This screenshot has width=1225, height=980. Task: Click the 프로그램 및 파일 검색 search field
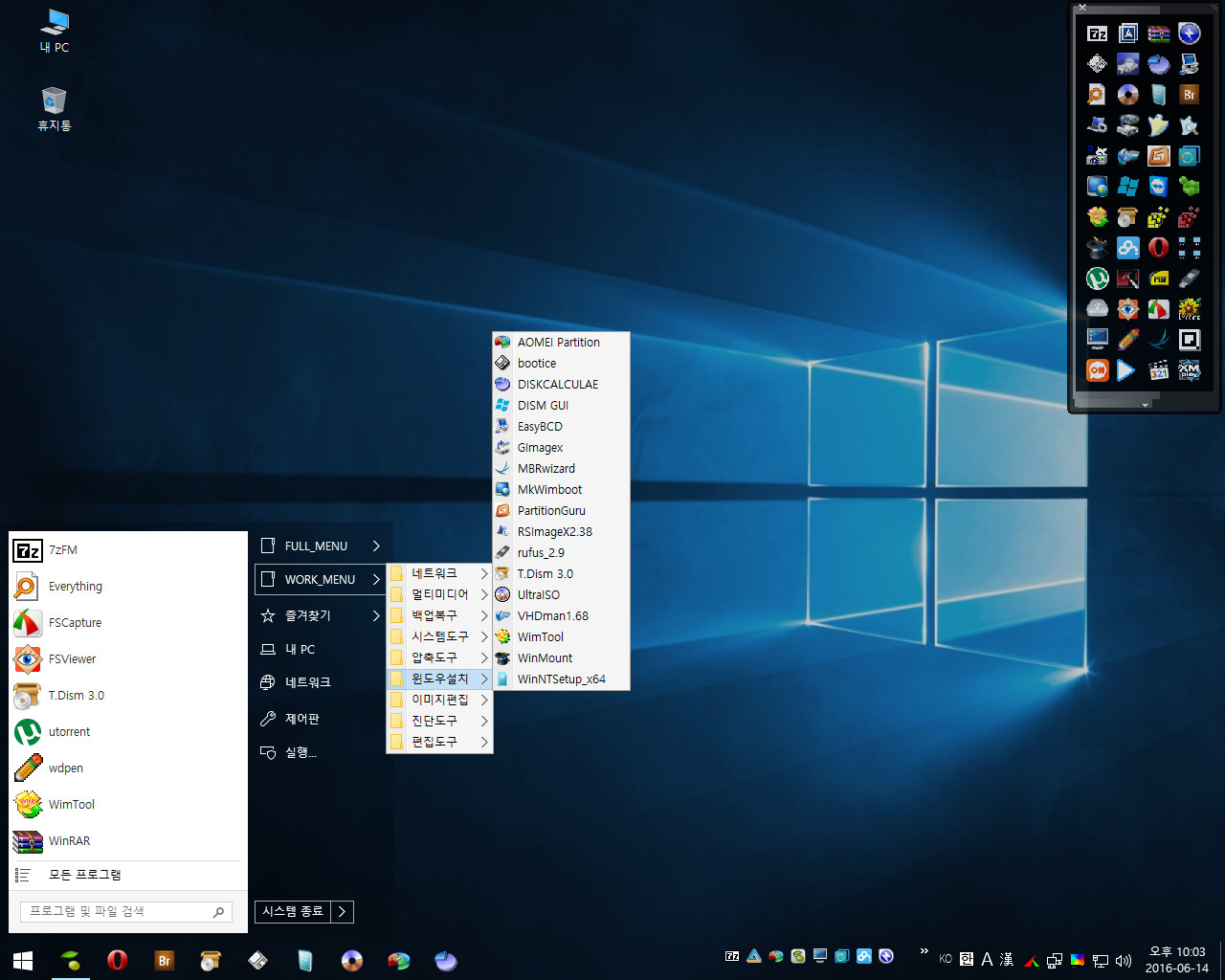126,911
